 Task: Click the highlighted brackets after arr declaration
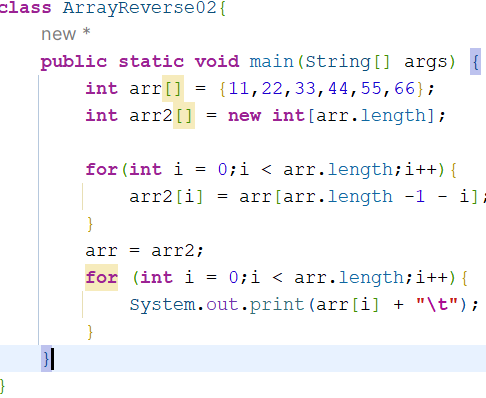pyautogui.click(x=173, y=89)
